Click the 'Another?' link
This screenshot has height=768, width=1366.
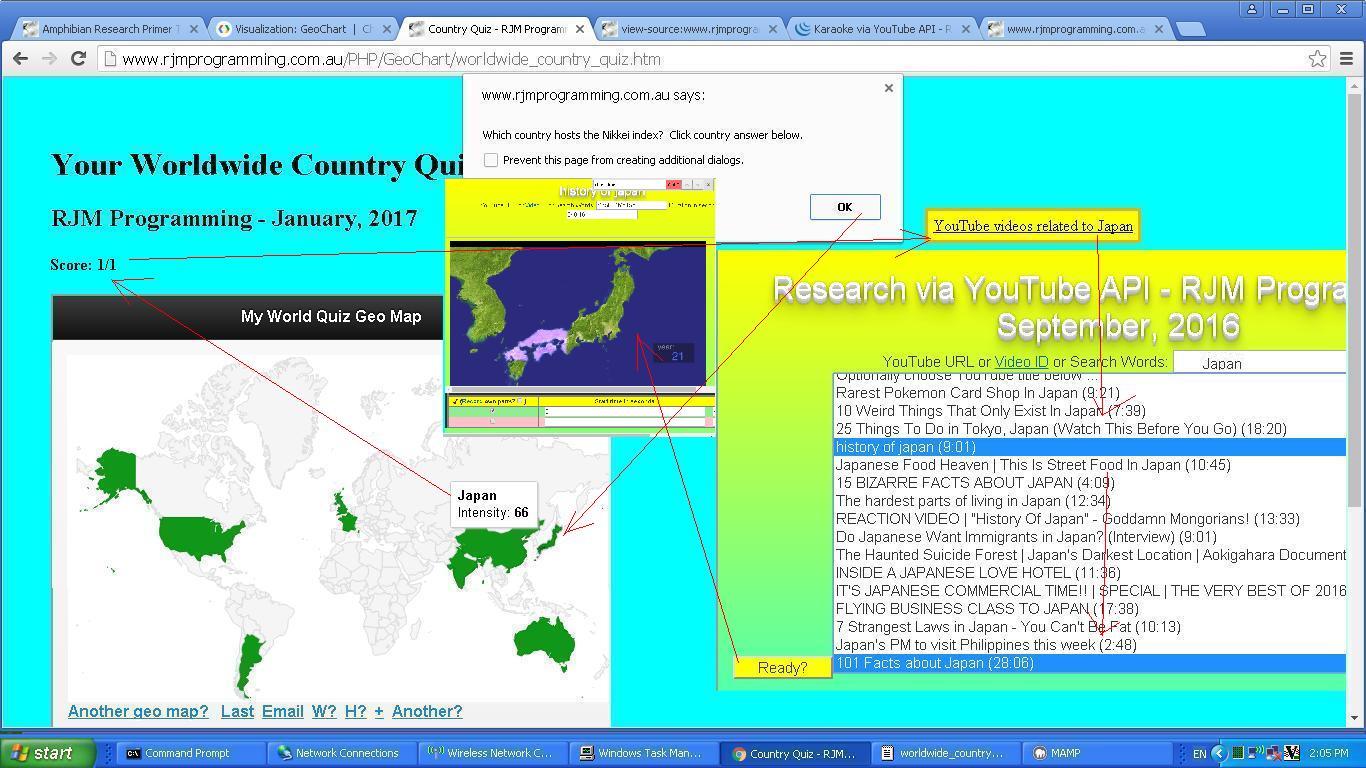(427, 711)
